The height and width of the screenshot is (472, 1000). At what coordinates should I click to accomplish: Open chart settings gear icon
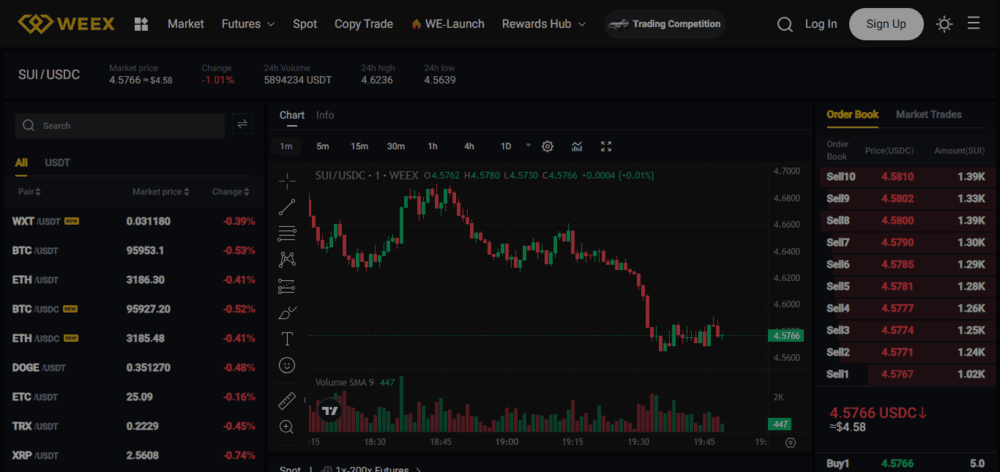(547, 147)
